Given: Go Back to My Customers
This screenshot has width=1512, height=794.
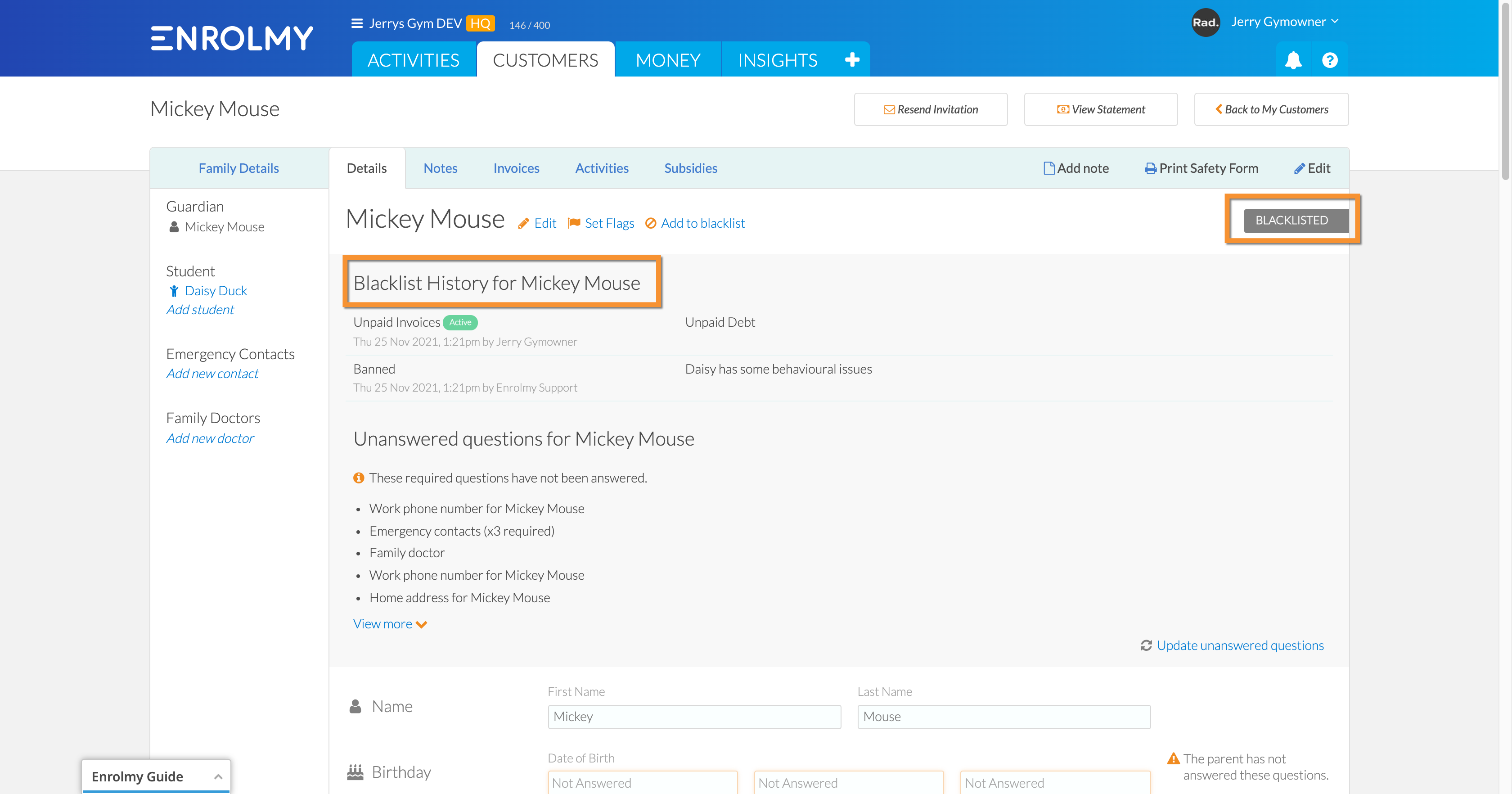Looking at the screenshot, I should 1271,109.
